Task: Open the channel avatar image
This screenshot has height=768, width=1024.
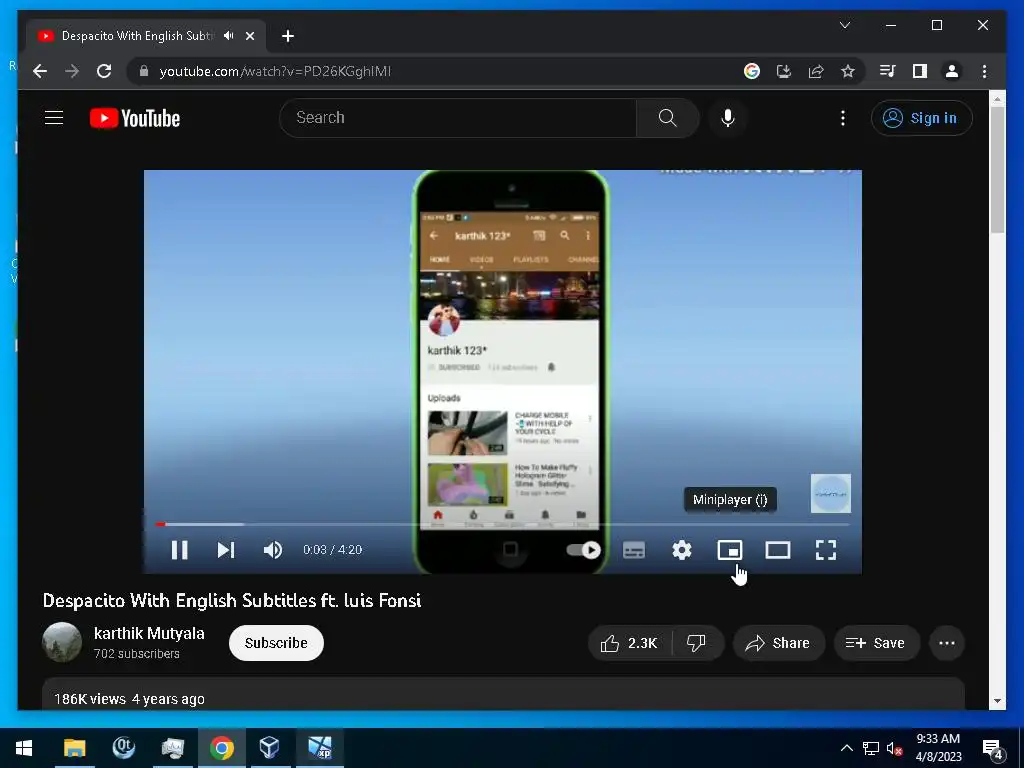Action: tap(62, 642)
